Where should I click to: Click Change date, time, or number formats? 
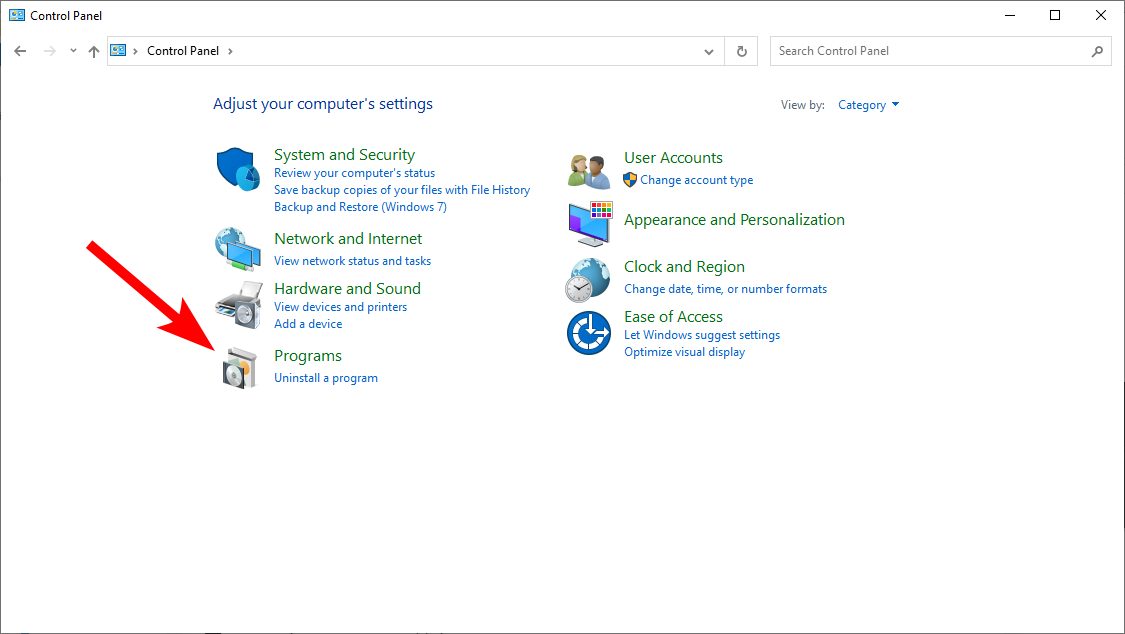[725, 289]
